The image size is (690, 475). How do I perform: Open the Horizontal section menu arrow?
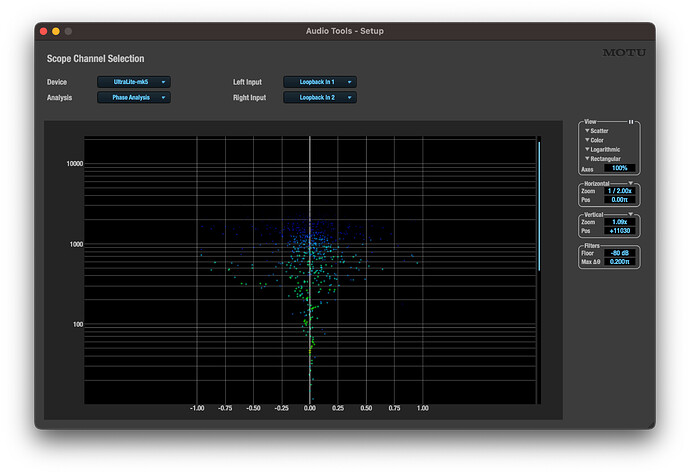631,184
